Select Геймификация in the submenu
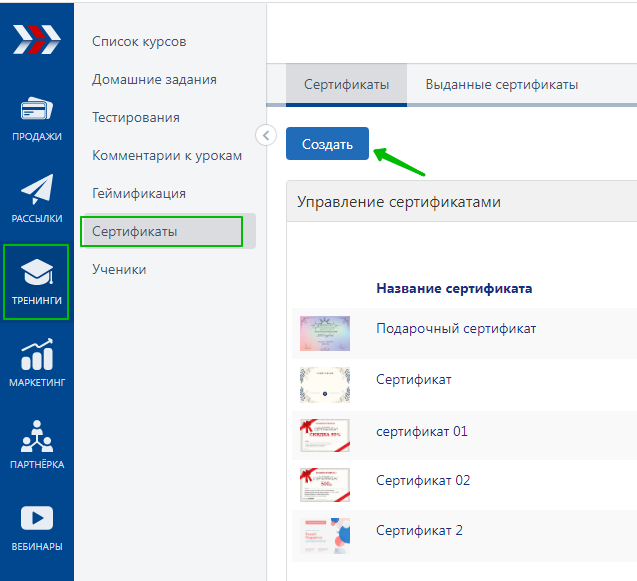The height and width of the screenshot is (581, 637). 139,193
